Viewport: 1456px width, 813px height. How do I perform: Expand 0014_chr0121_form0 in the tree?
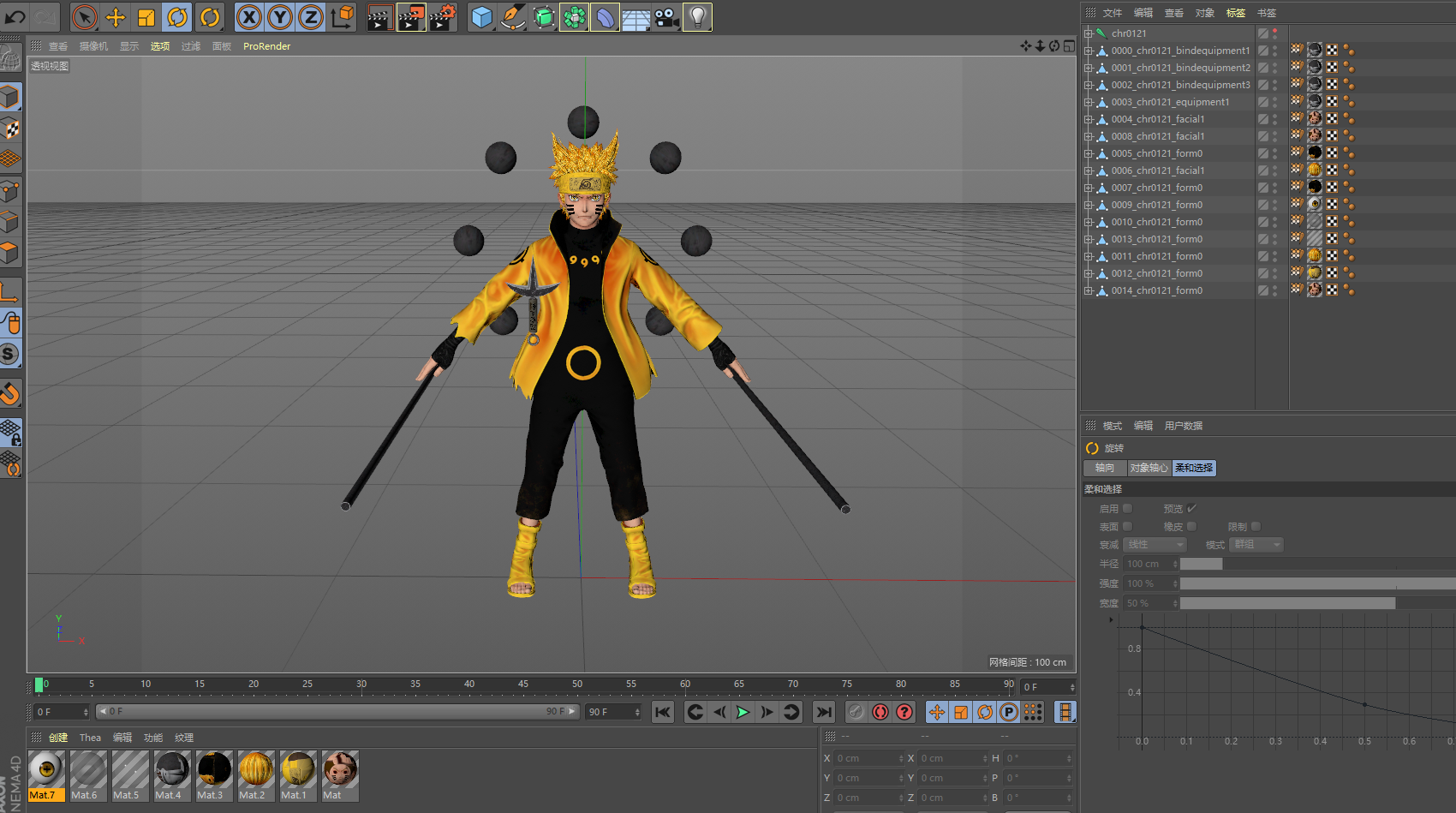[1089, 290]
